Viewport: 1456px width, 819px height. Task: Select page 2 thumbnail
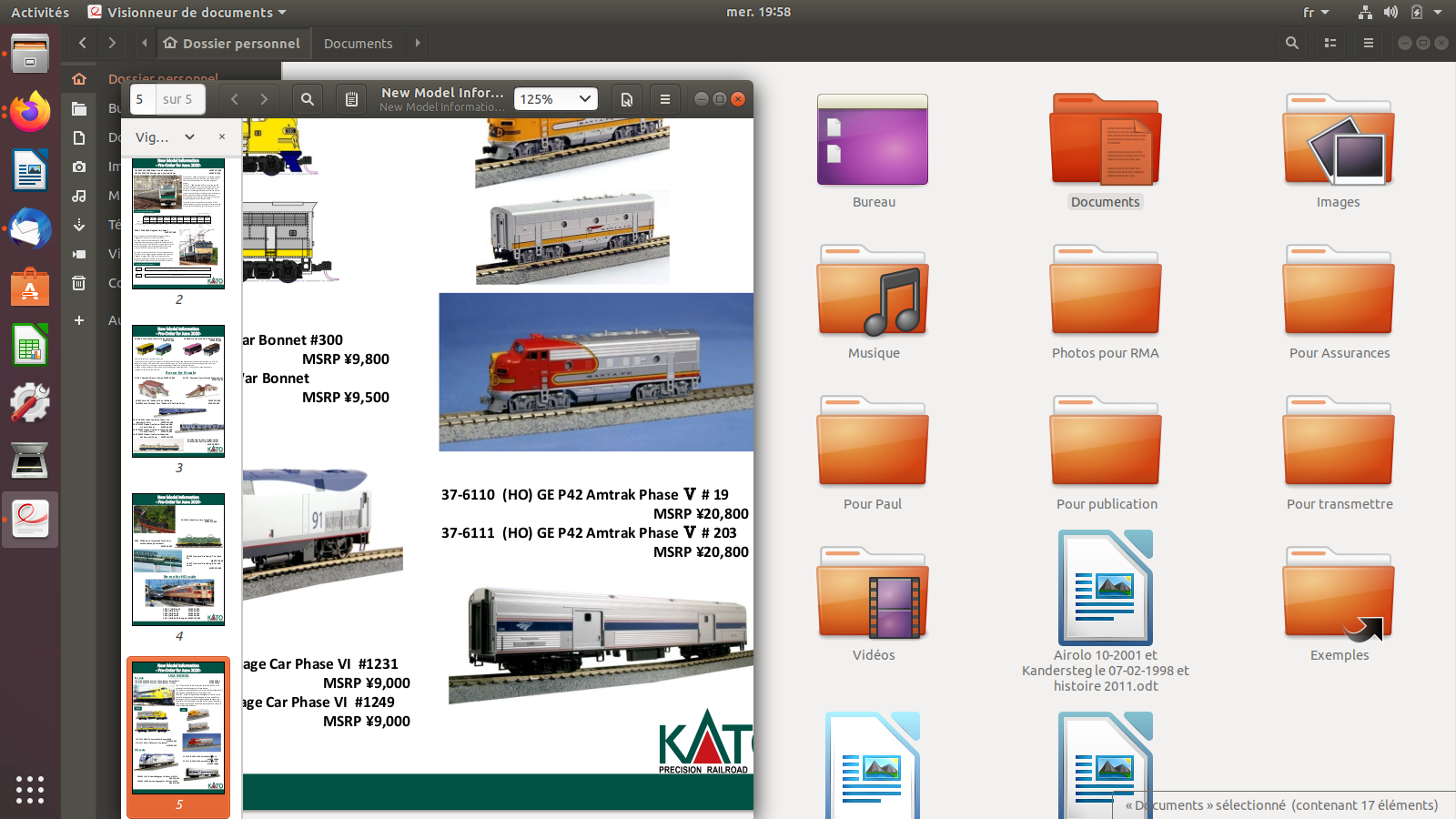pos(178,224)
